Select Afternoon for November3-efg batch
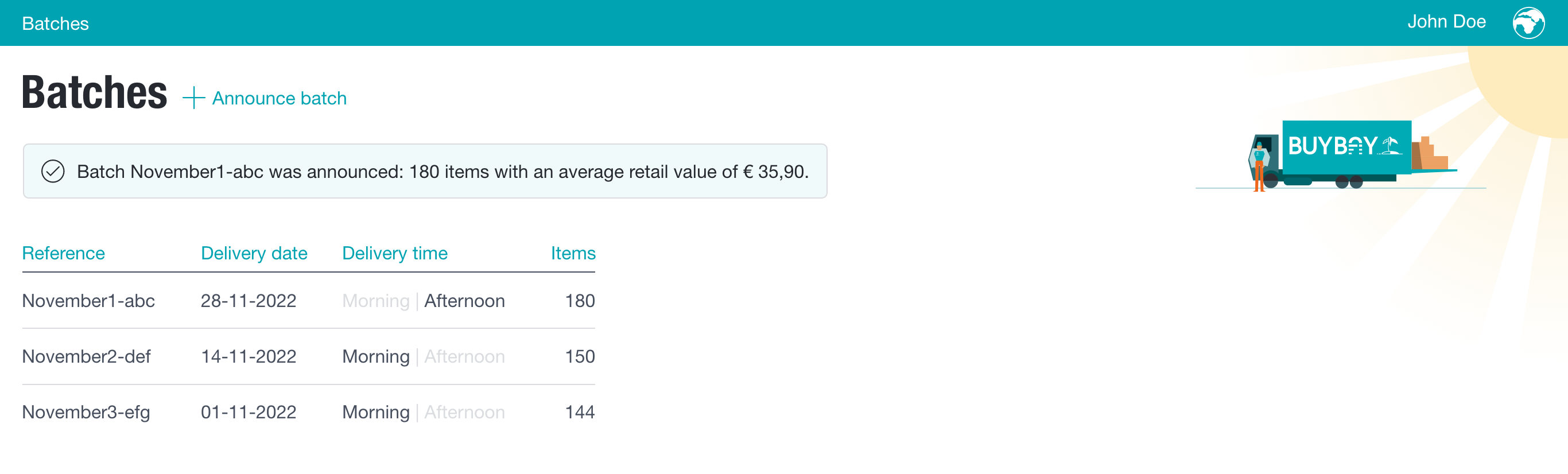1568x474 pixels. click(464, 413)
